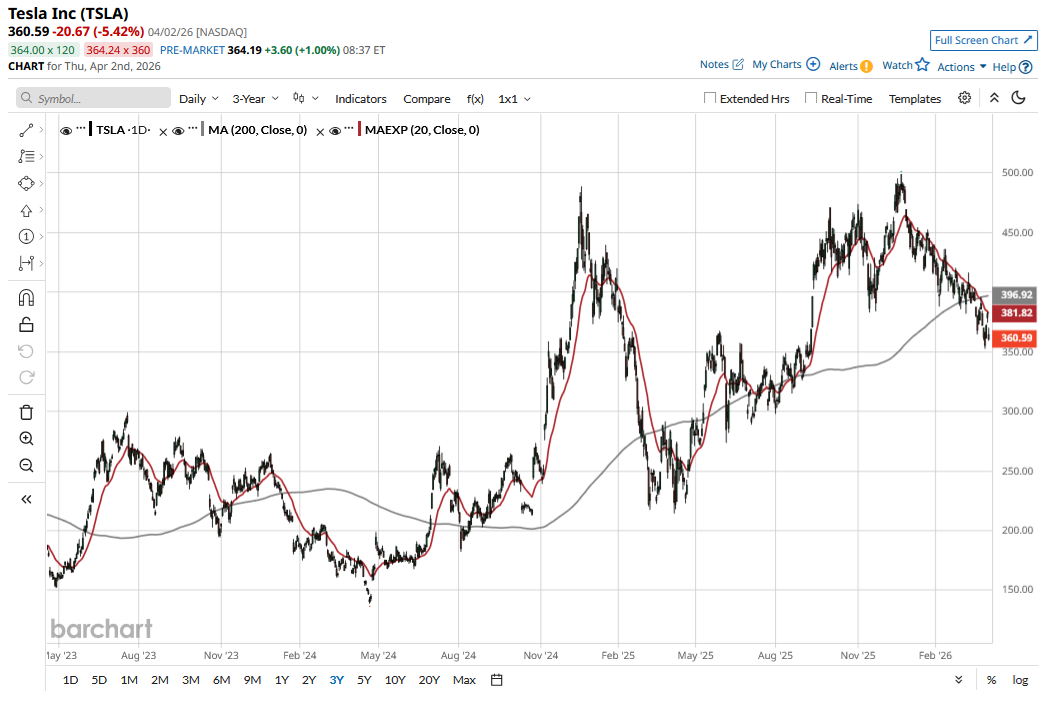Add to My Charts plus icon
Screen dimensions: 1050x705
coord(813,64)
